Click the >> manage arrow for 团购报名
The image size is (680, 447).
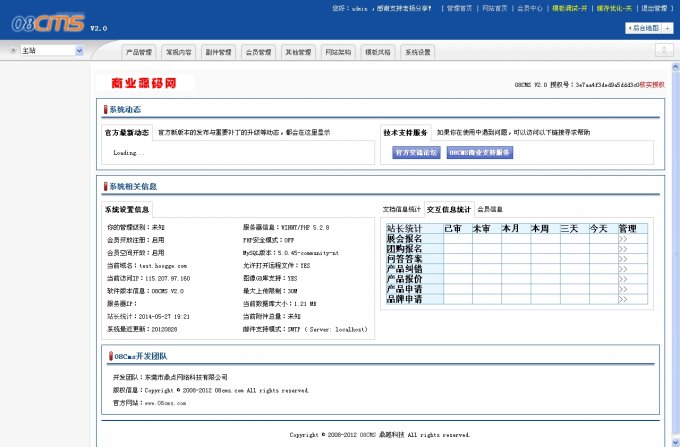click(x=623, y=249)
